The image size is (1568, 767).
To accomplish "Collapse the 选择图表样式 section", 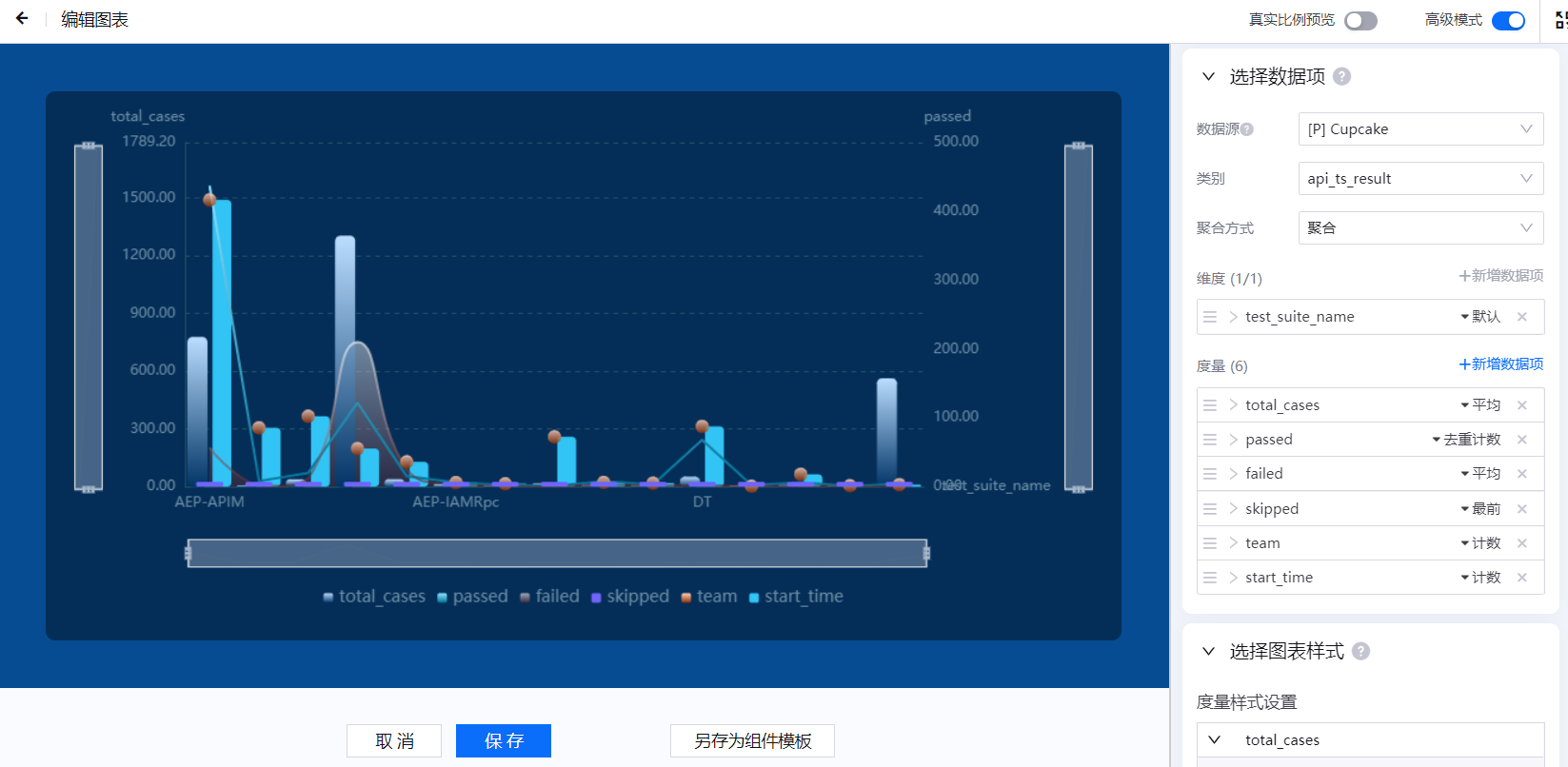I will (1208, 651).
